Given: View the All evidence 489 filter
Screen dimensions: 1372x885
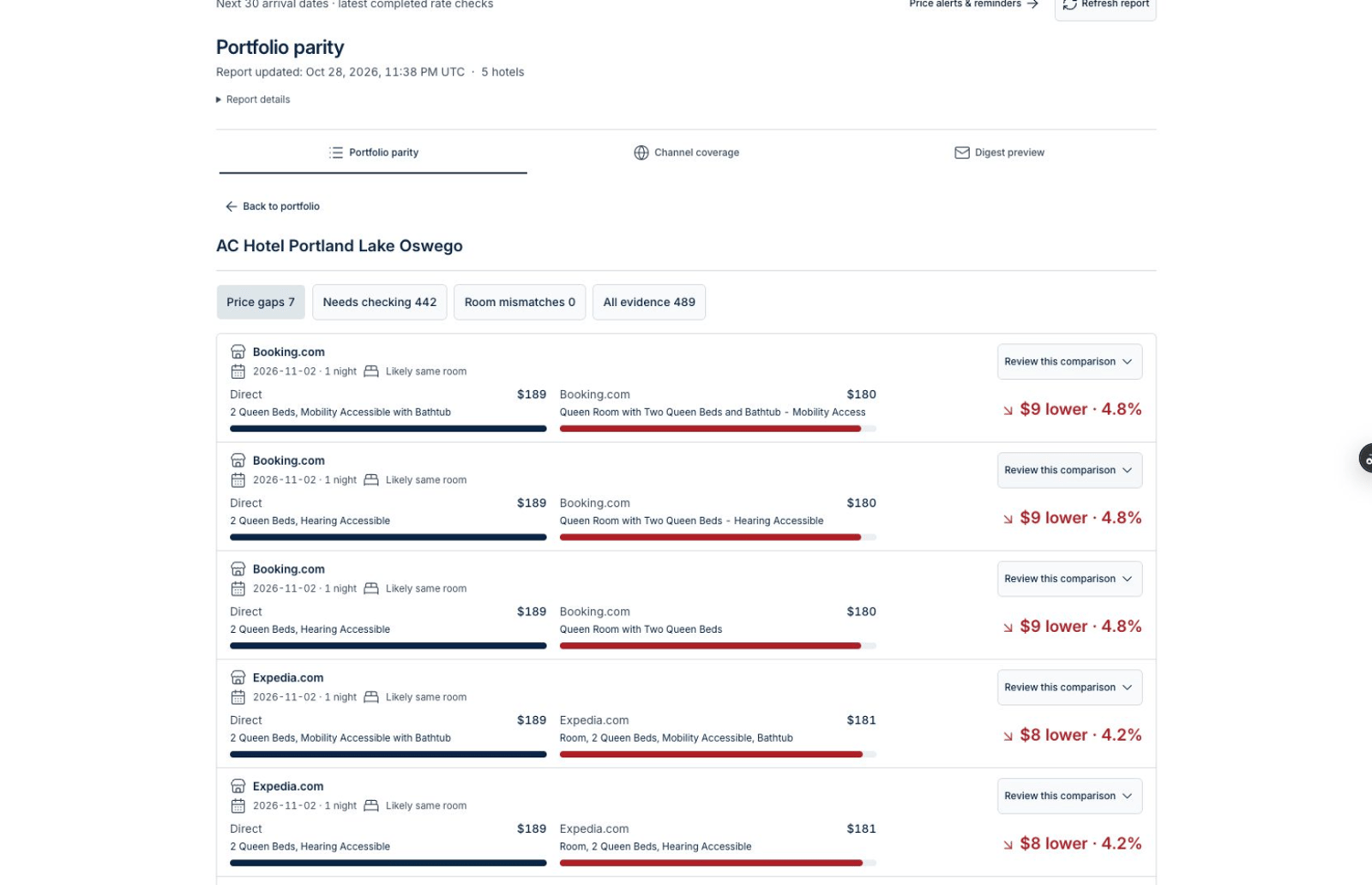Looking at the screenshot, I should [649, 302].
